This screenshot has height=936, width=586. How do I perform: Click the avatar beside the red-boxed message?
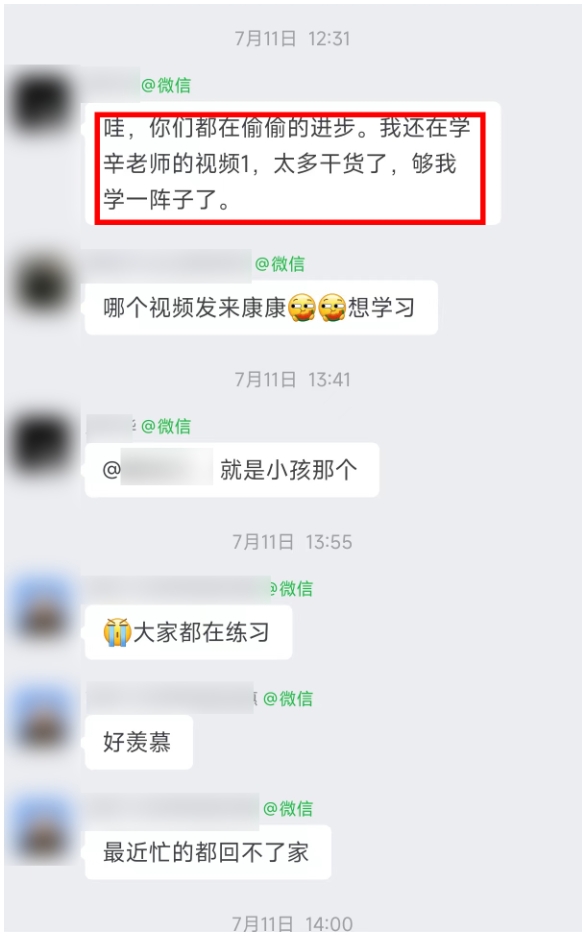coord(42,101)
